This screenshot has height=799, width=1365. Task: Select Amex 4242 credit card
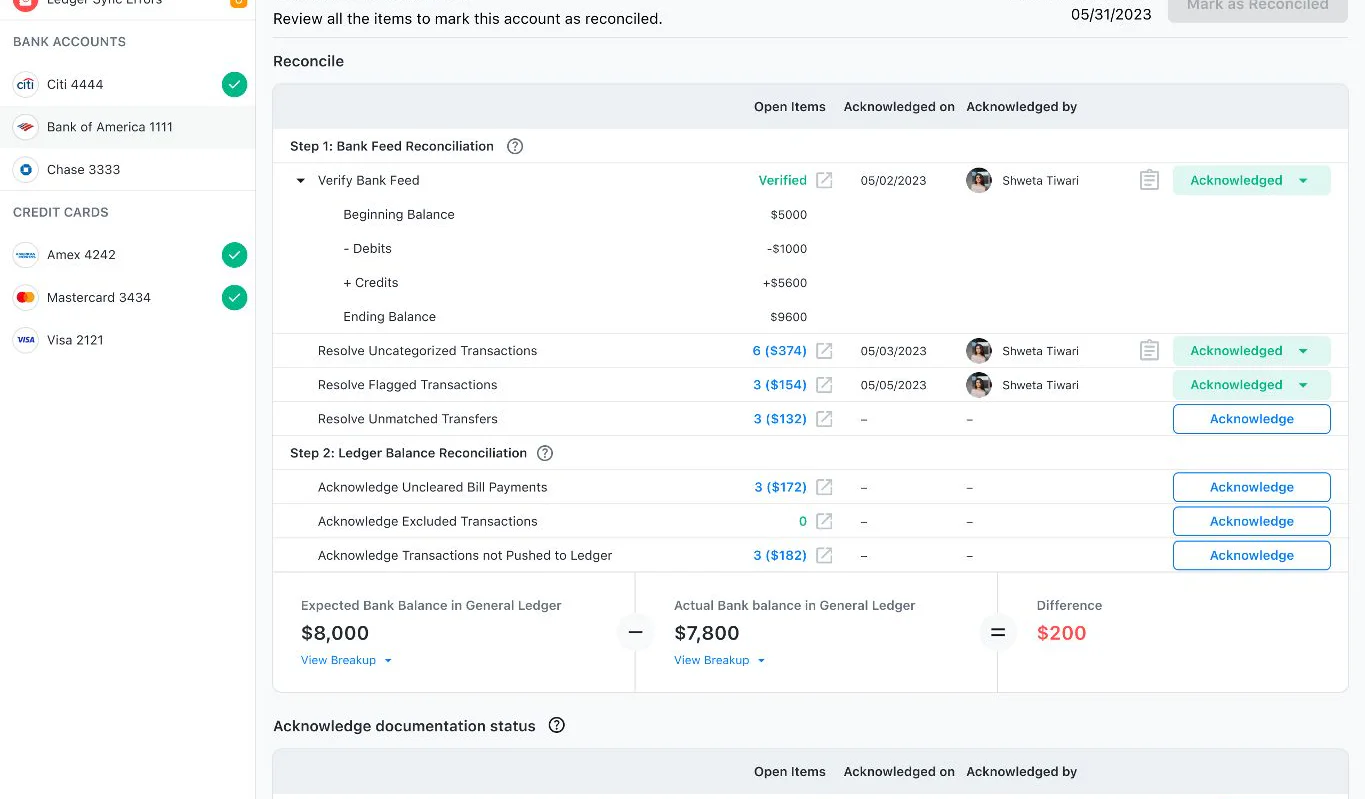click(128, 255)
